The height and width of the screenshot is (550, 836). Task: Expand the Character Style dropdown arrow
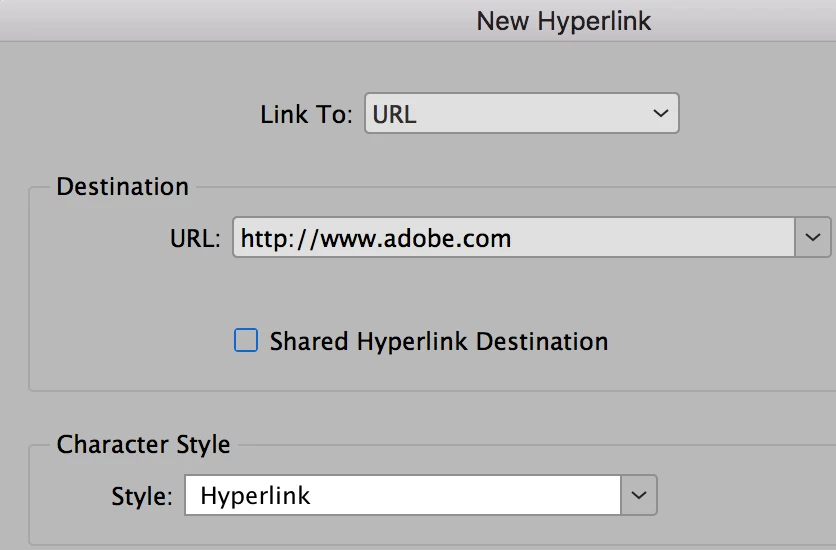tap(639, 495)
